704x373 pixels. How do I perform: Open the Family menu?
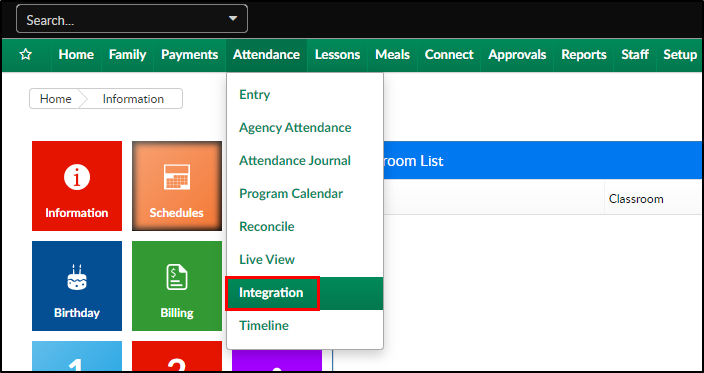pos(128,55)
